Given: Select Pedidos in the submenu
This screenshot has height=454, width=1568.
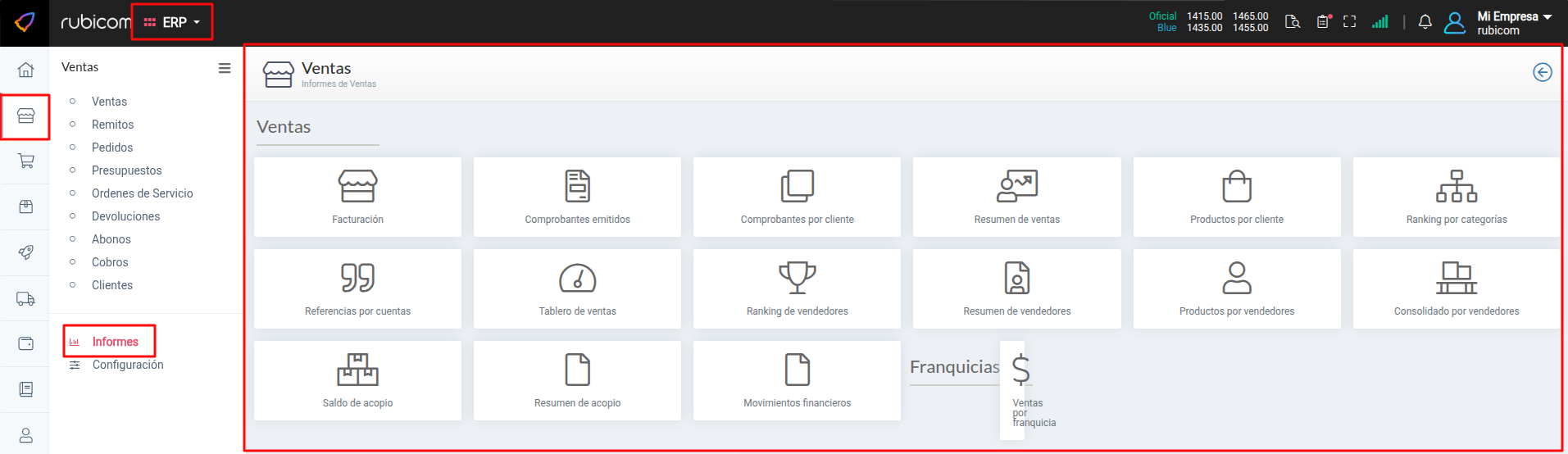Looking at the screenshot, I should (112, 148).
